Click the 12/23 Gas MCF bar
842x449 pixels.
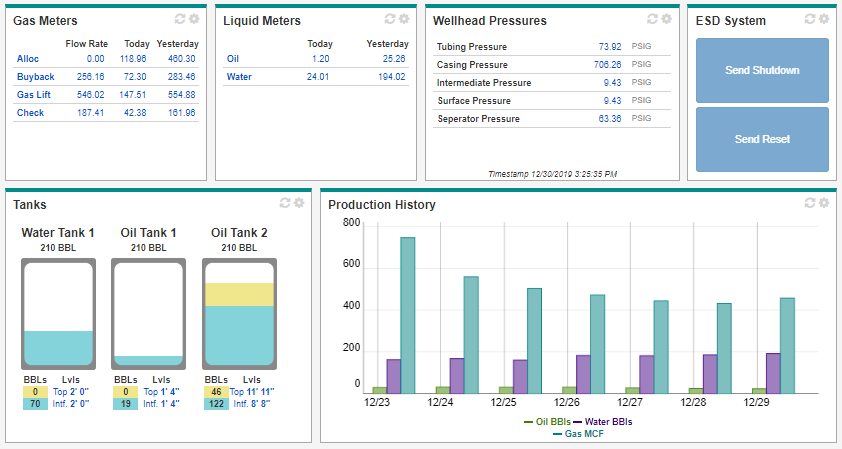[407, 314]
